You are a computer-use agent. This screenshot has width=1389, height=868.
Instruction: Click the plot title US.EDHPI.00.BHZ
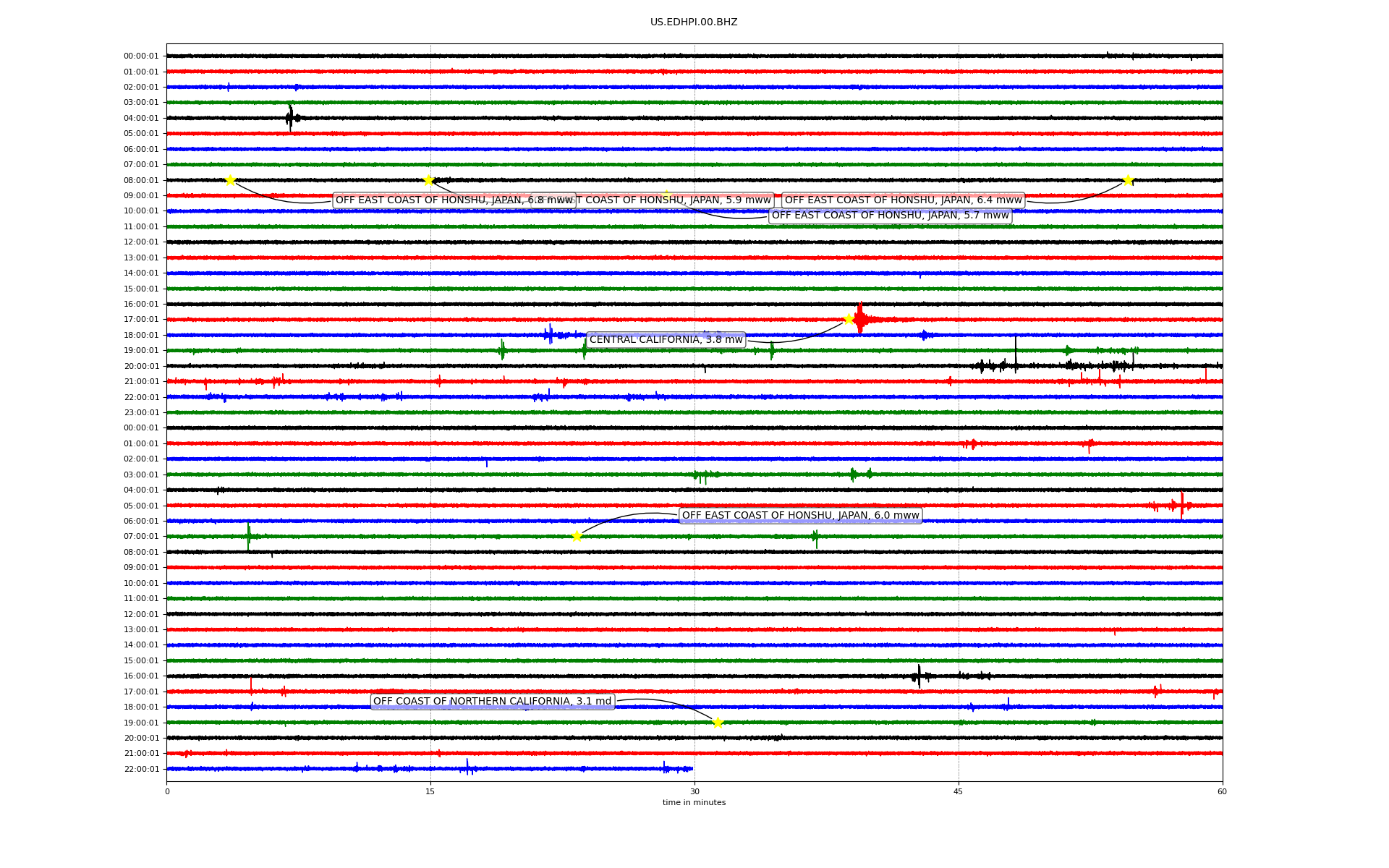pos(694,22)
